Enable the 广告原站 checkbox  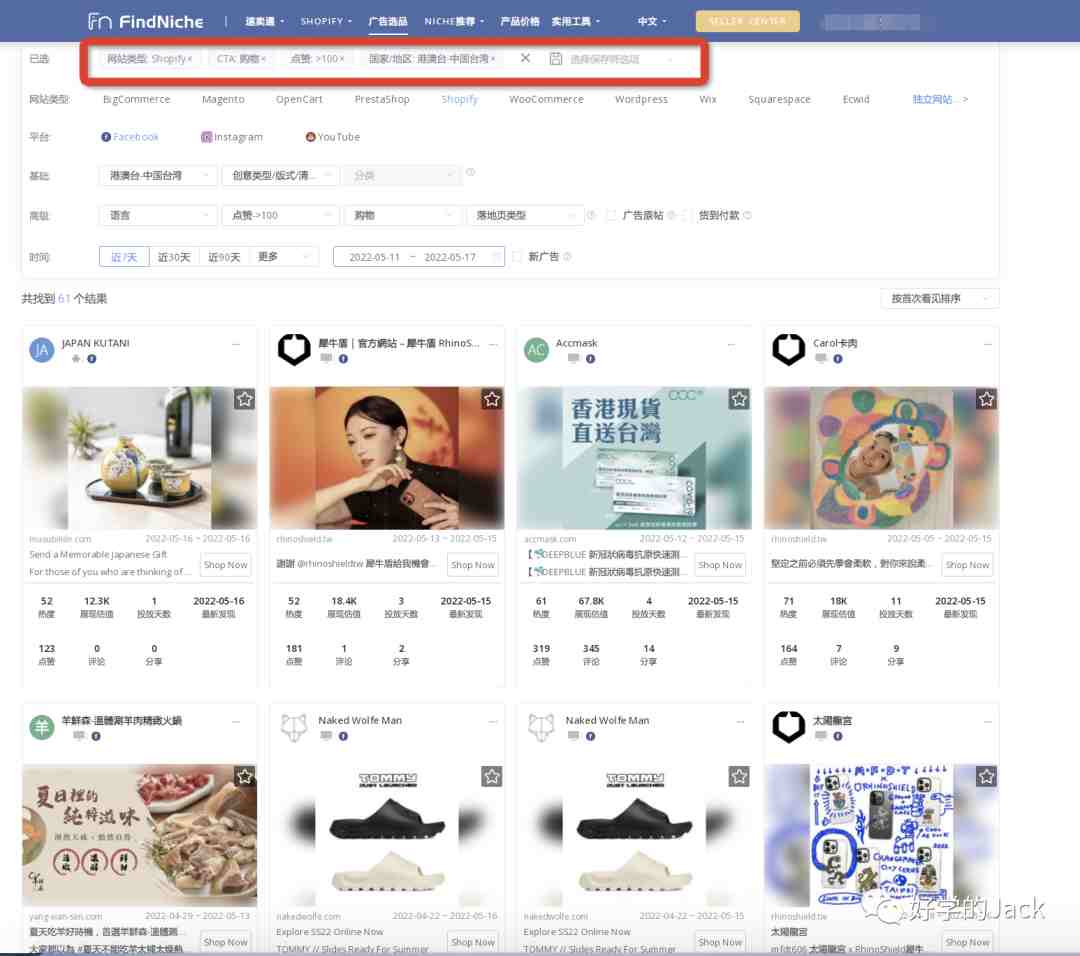(x=611, y=216)
